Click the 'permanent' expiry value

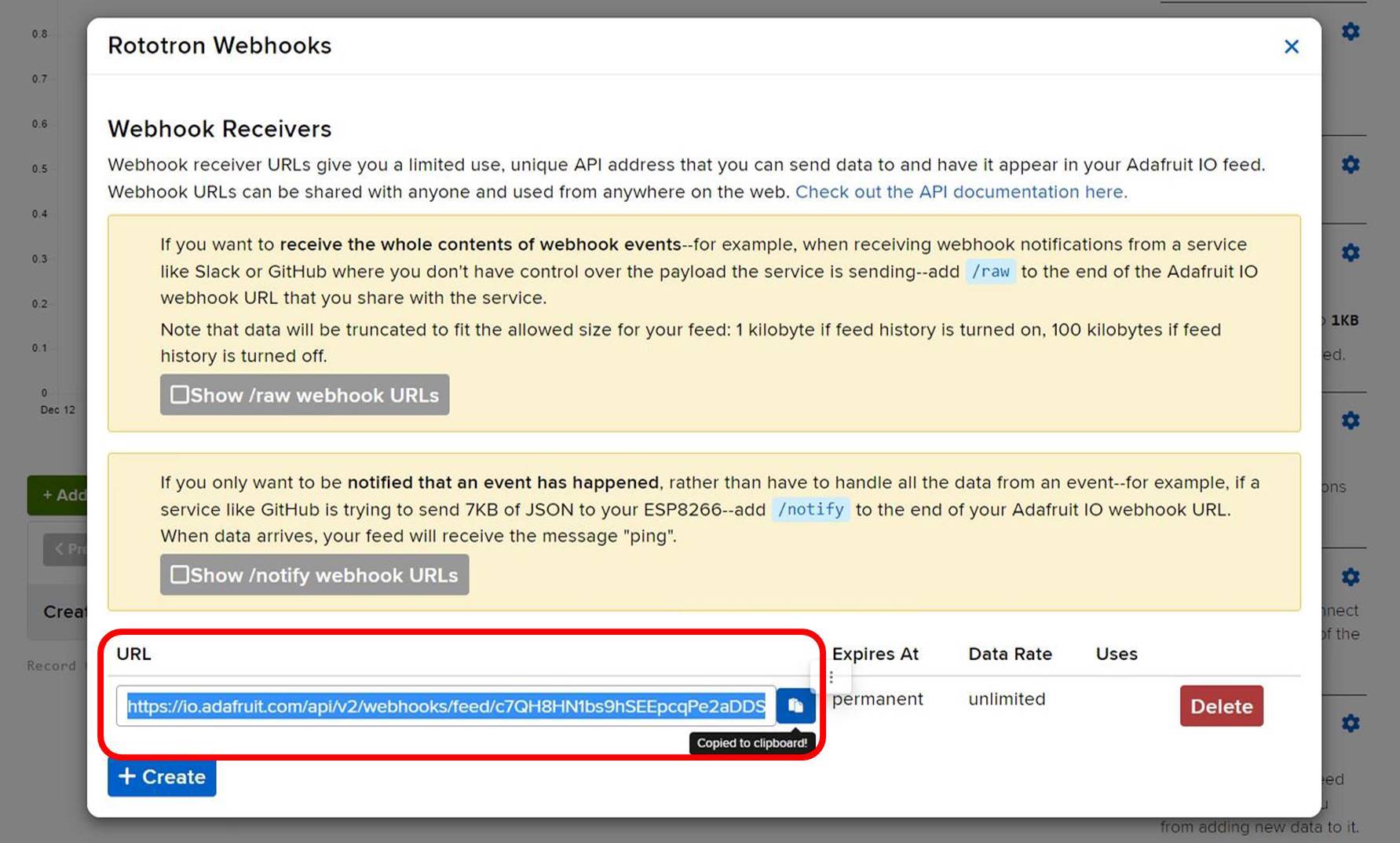coord(877,698)
